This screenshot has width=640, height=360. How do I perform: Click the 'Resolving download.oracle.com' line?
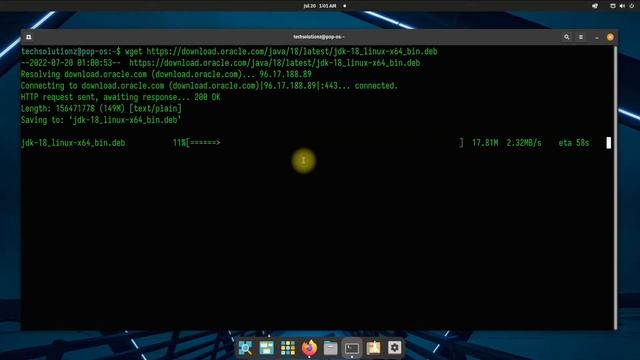tap(166, 74)
